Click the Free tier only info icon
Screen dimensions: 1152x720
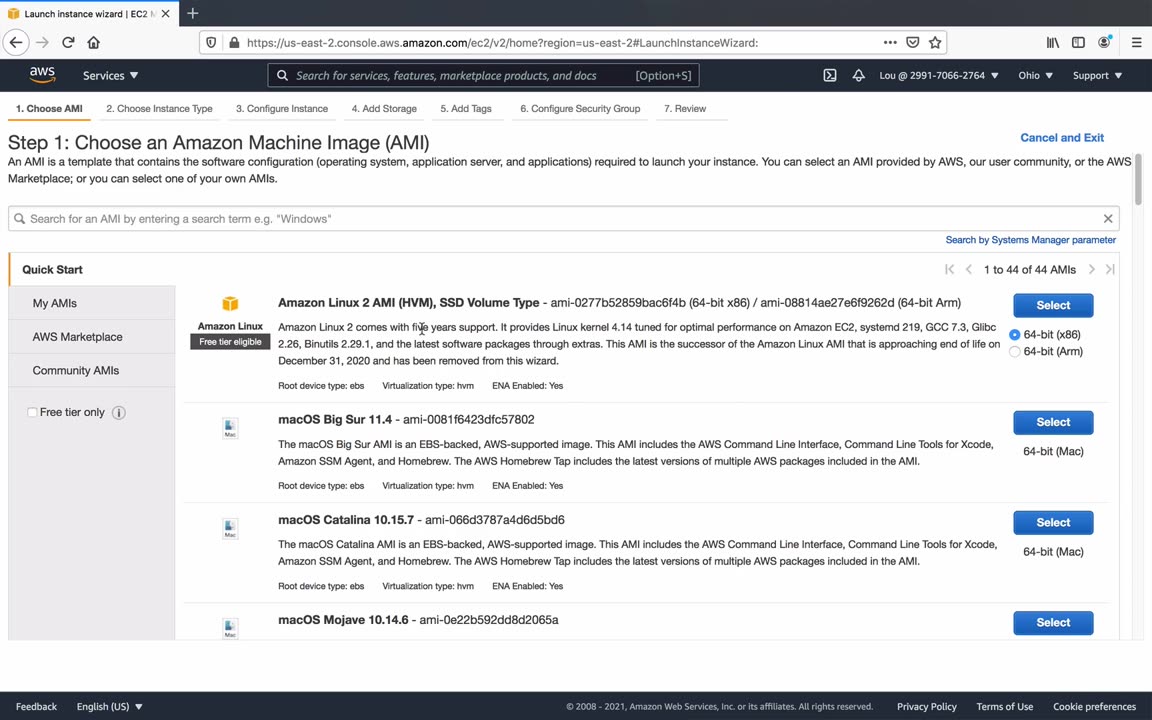click(118, 413)
